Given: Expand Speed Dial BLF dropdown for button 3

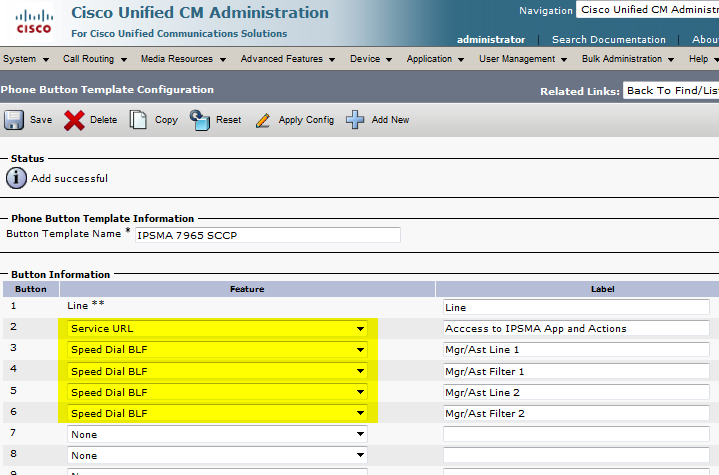Looking at the screenshot, I should (x=217, y=350).
